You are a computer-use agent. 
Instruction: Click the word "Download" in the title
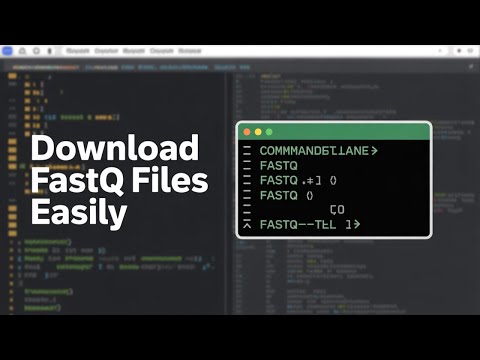coord(115,148)
